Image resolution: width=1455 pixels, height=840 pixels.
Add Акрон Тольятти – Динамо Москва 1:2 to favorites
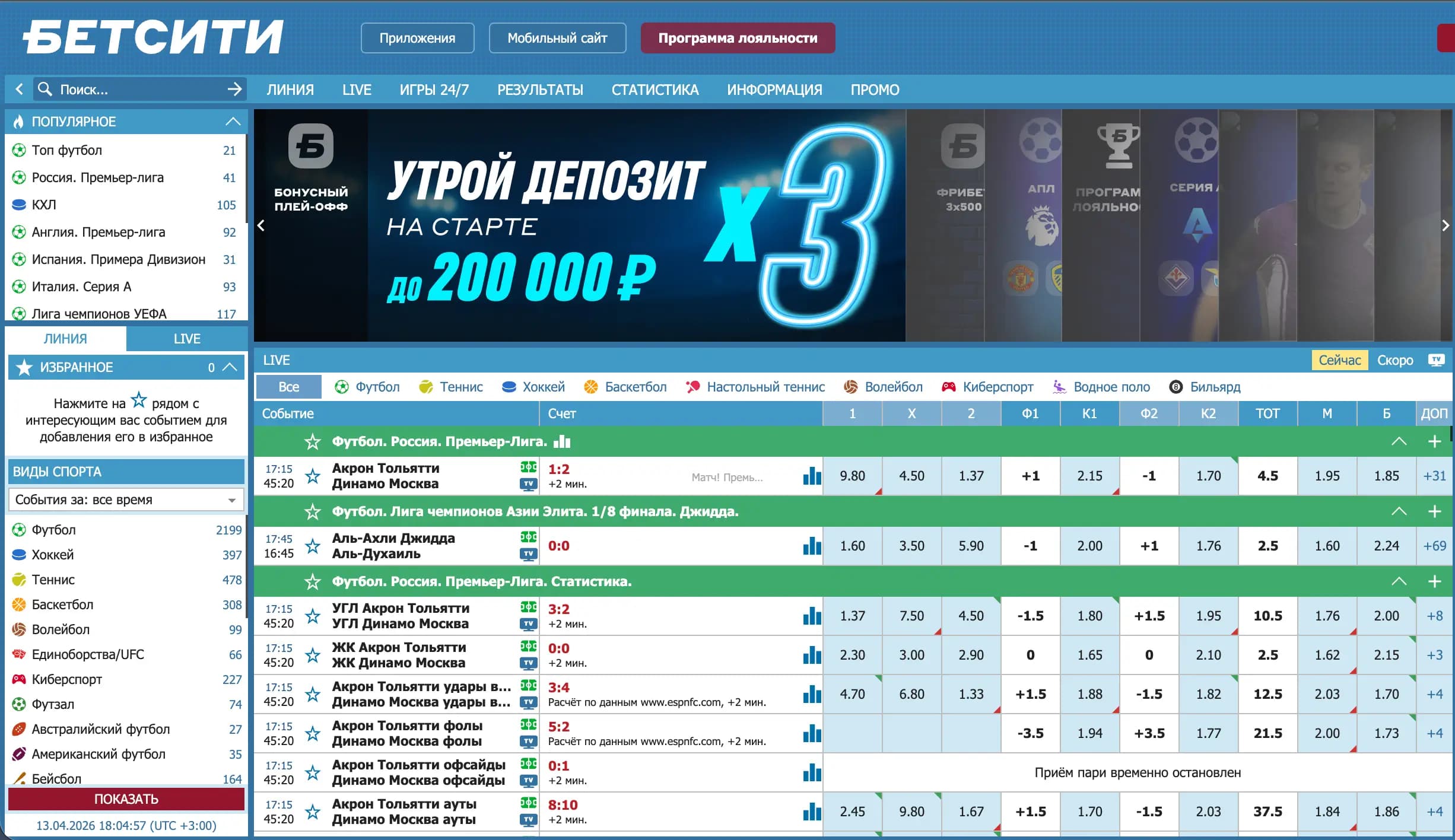[x=313, y=476]
